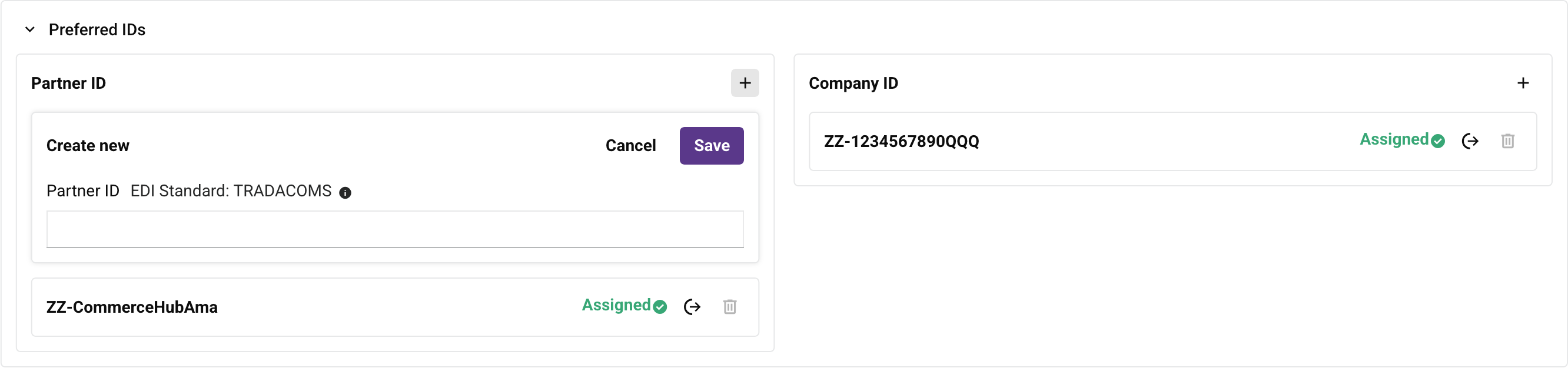Add a new Company ID
The image size is (1568, 368).
[1524, 83]
